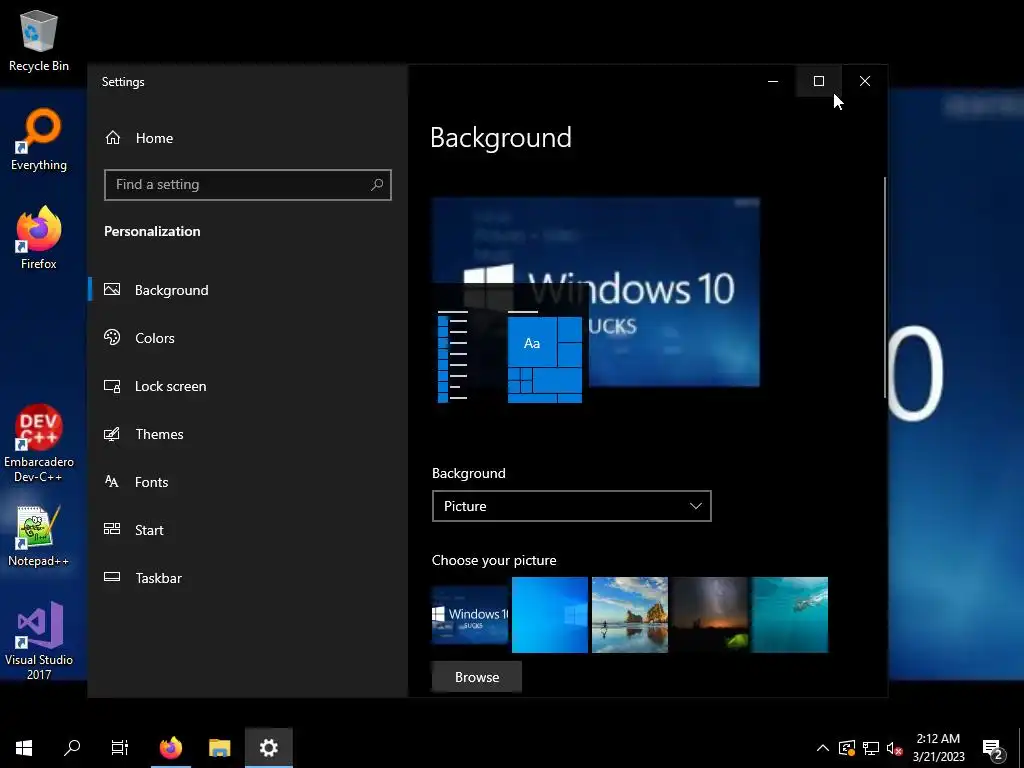Go to Fonts settings page
Viewport: 1024px width, 768px height.
click(152, 482)
